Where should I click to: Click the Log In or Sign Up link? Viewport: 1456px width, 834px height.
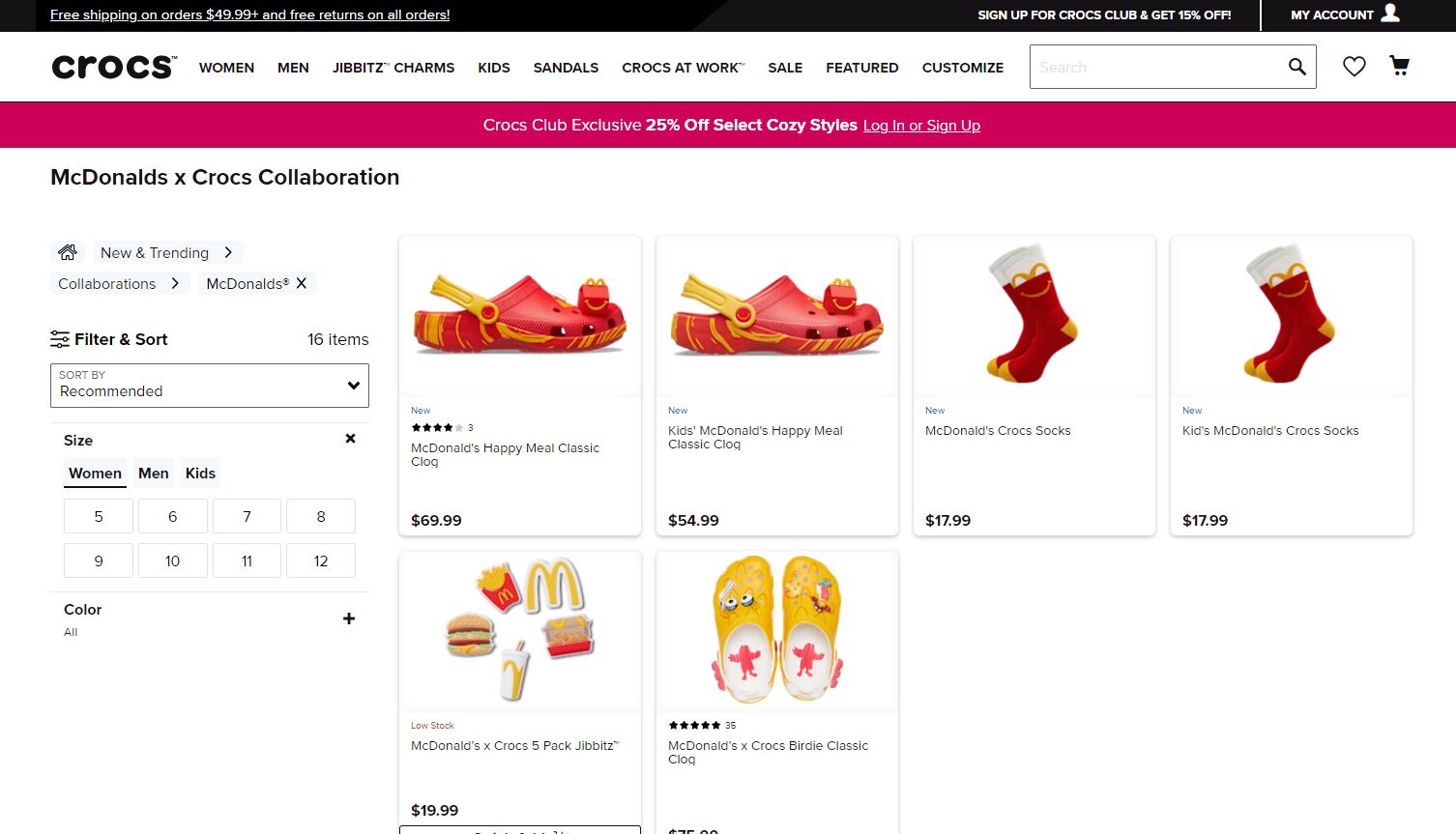(x=921, y=125)
